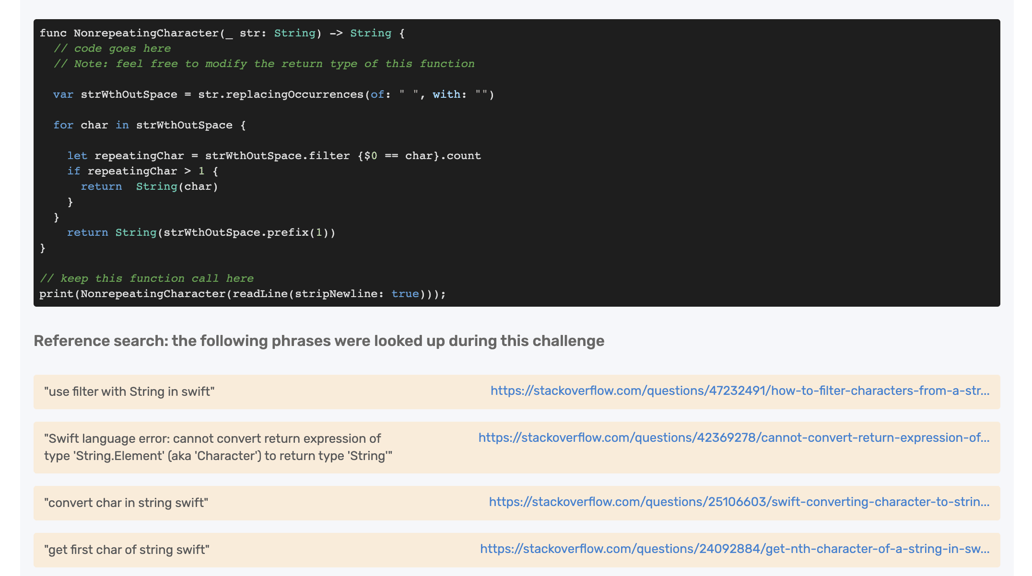
Task: Click the "return String(char)" line
Action: click(x=149, y=187)
